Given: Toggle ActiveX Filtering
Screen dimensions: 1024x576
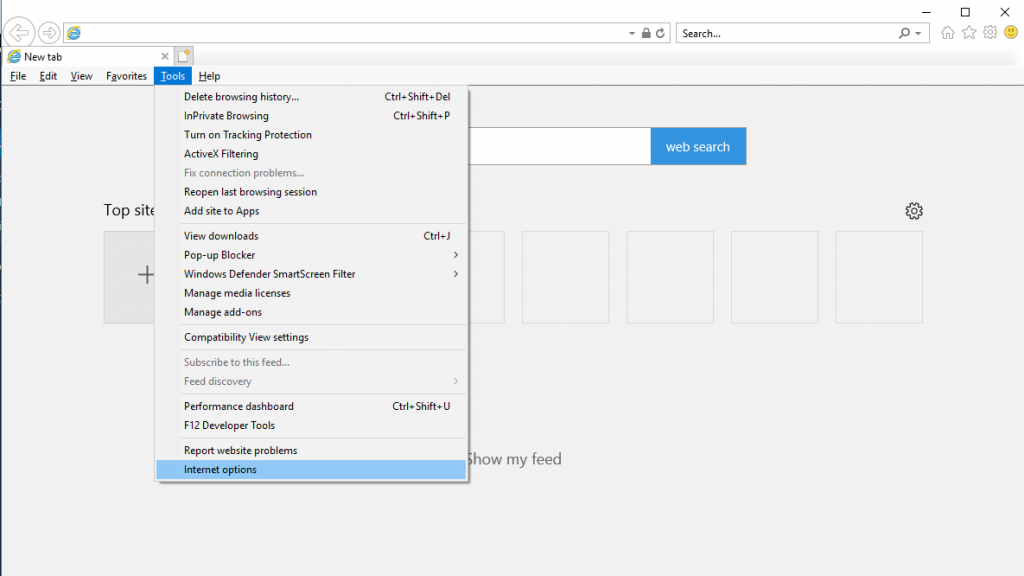Looking at the screenshot, I should tap(312, 153).
